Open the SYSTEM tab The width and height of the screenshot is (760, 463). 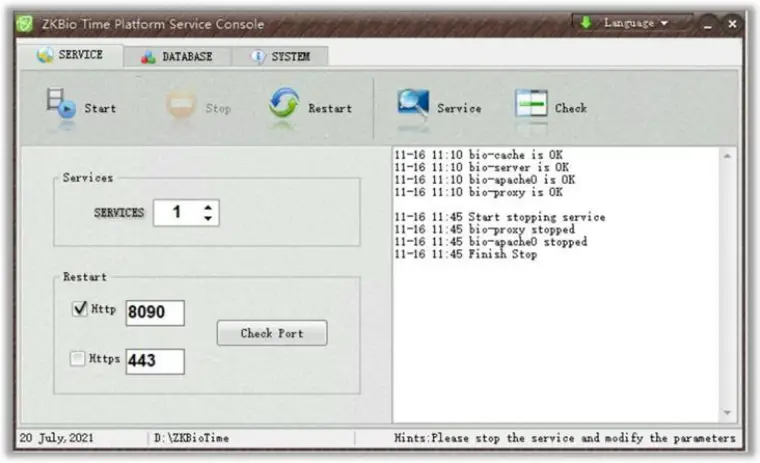point(281,57)
